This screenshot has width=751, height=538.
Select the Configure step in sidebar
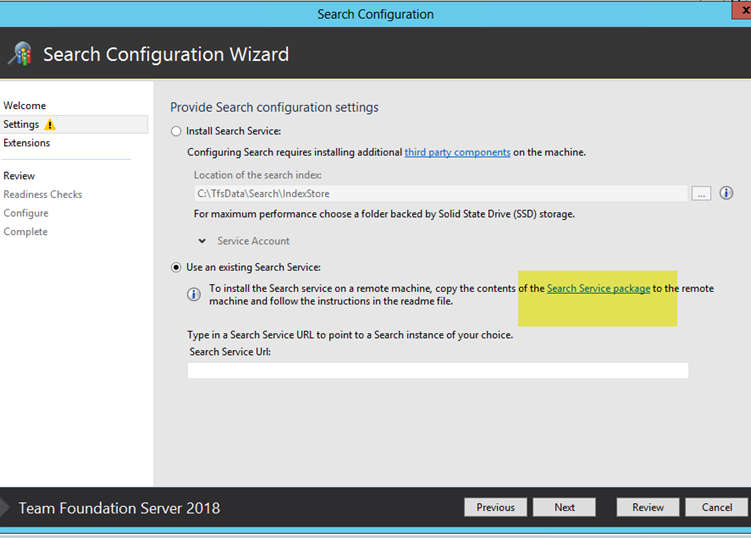click(x=26, y=213)
